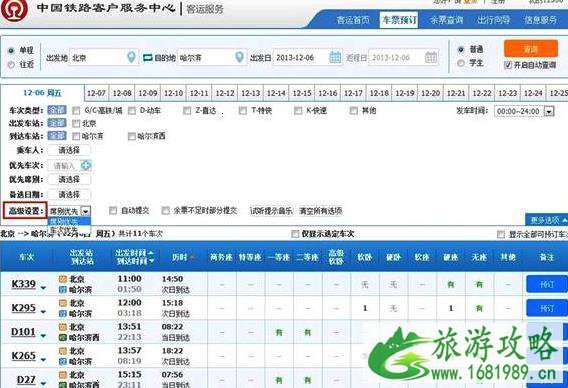Image resolution: width=568 pixels, height=388 pixels.
Task: Open 出行向导 navigation tab
Action: tap(493, 20)
